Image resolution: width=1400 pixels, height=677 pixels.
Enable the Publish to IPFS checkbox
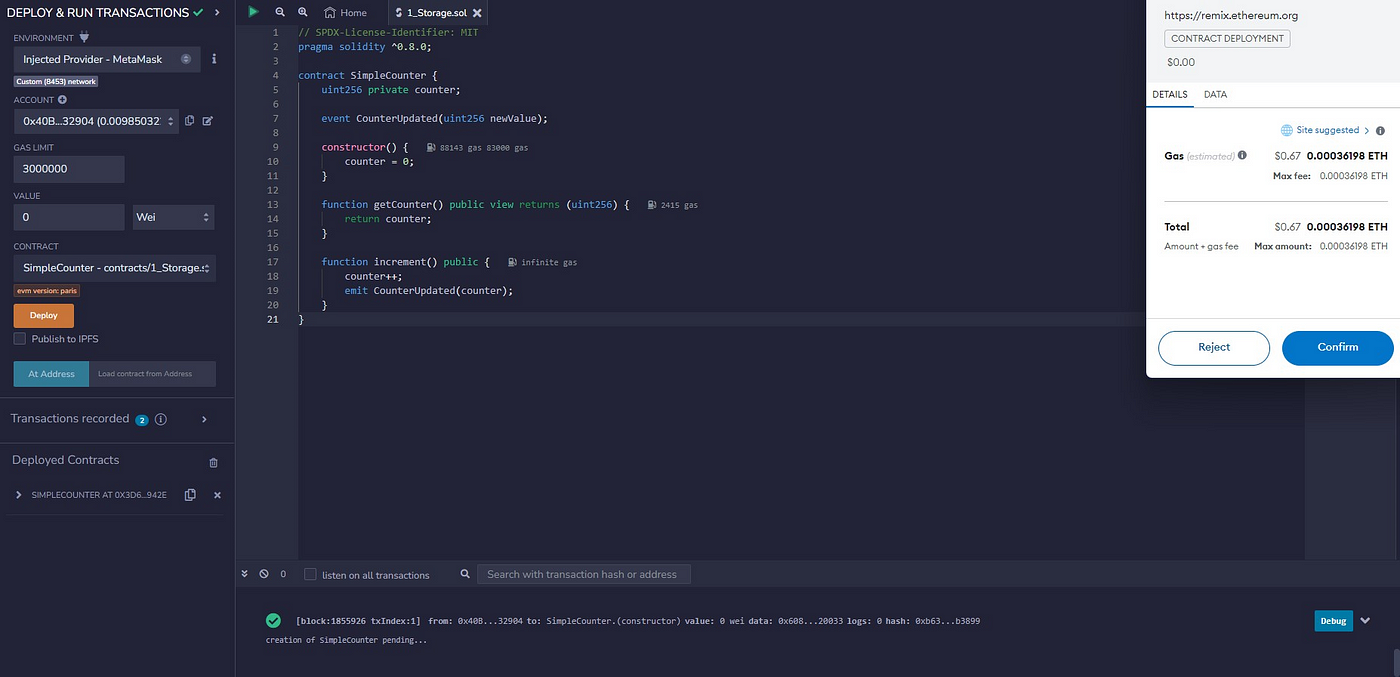pyautogui.click(x=20, y=339)
